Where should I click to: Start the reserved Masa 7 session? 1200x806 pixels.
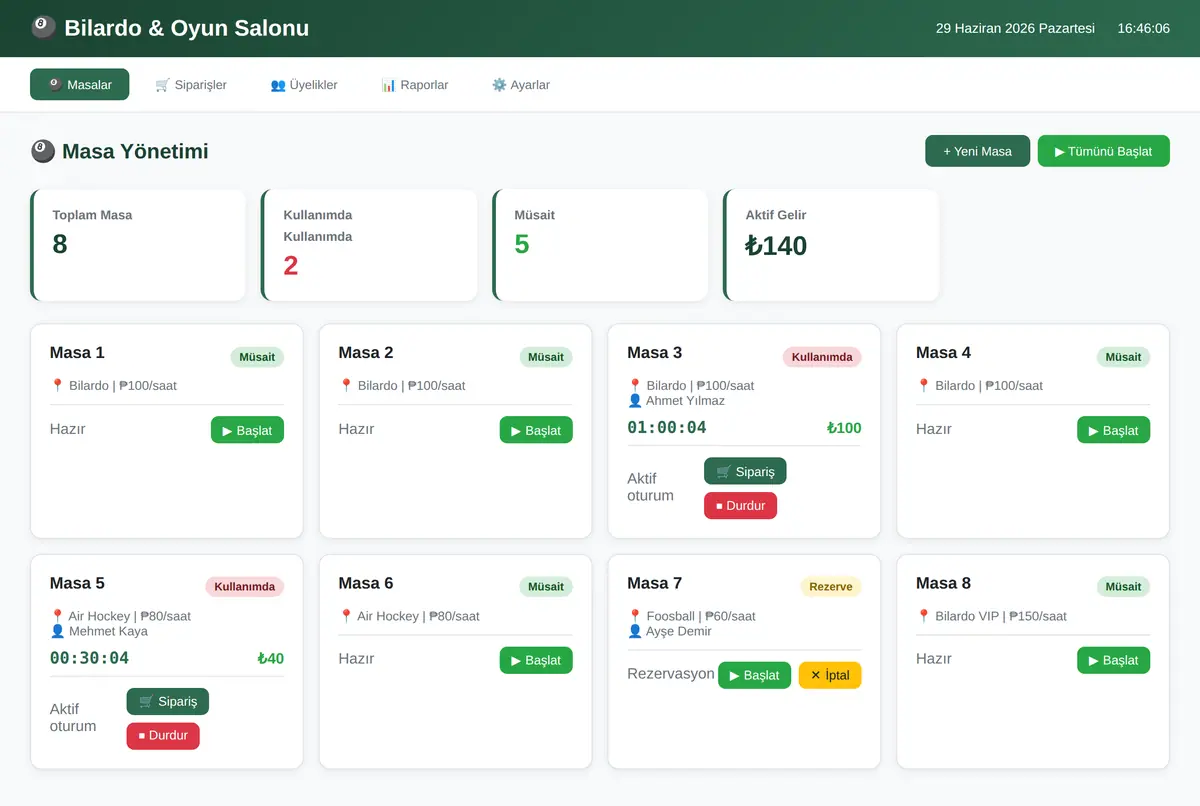(754, 675)
